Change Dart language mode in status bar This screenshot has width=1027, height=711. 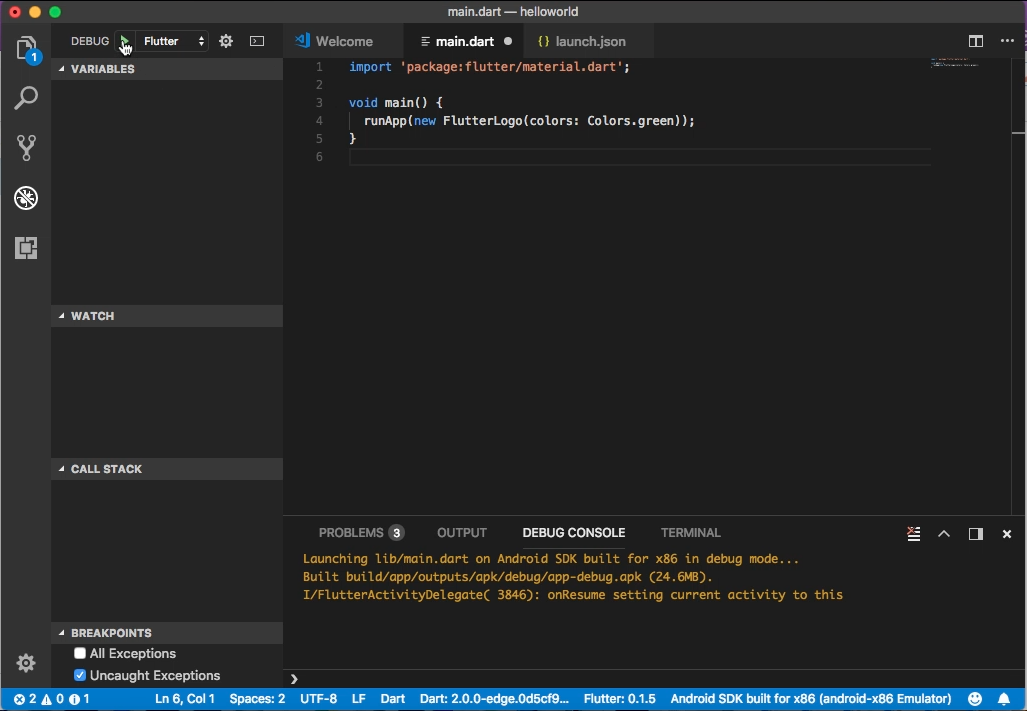[393, 699]
